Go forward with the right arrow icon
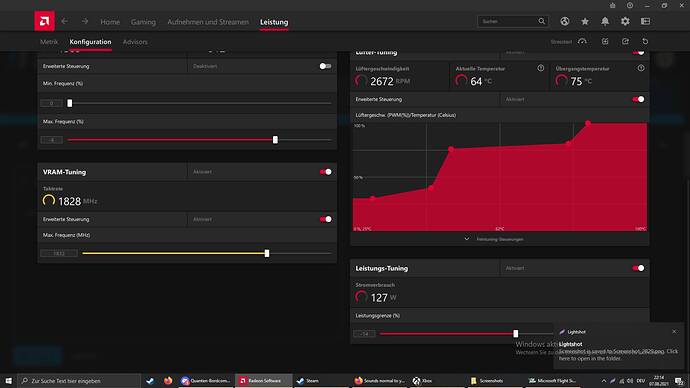This screenshot has width=690, height=388. pyautogui.click(x=84, y=21)
